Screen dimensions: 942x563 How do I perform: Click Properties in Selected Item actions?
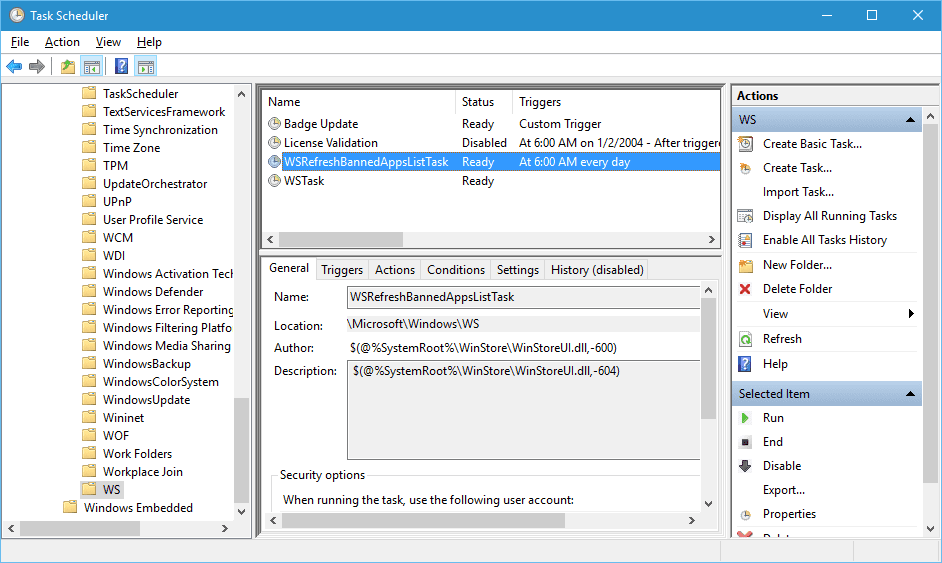(x=789, y=514)
